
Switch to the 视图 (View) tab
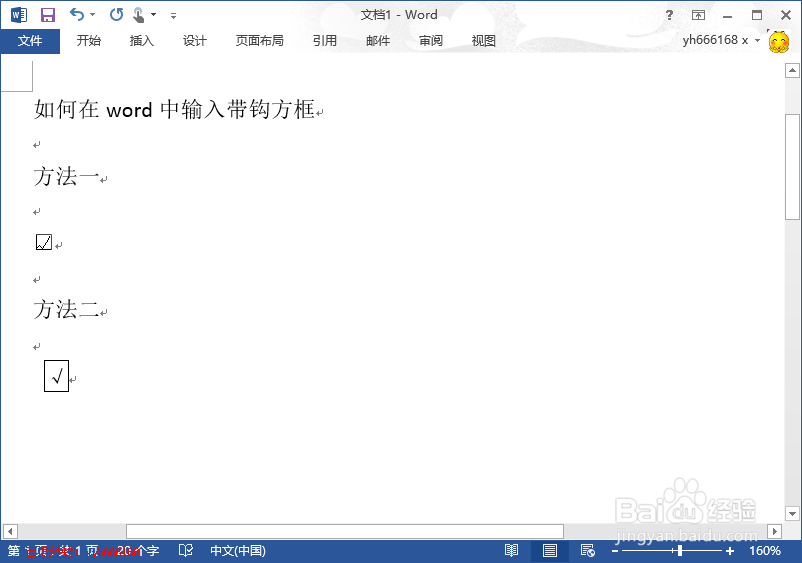(x=483, y=41)
